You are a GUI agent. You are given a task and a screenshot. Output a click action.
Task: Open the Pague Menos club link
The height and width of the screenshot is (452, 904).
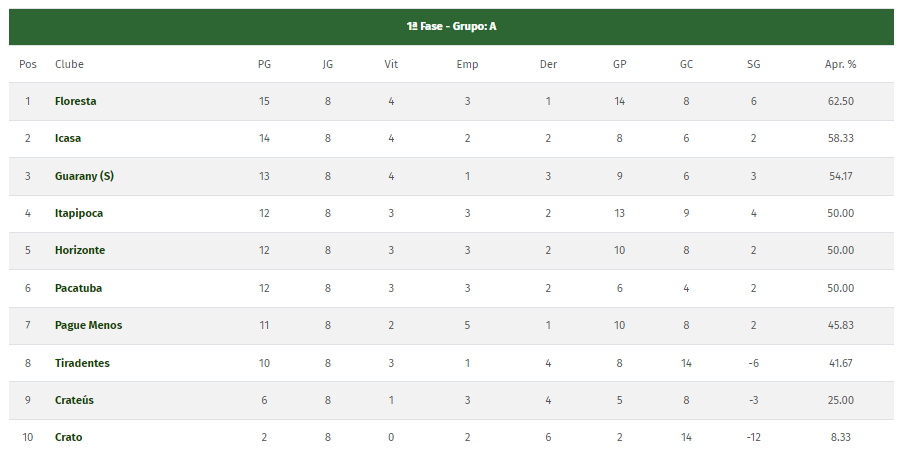[88, 325]
